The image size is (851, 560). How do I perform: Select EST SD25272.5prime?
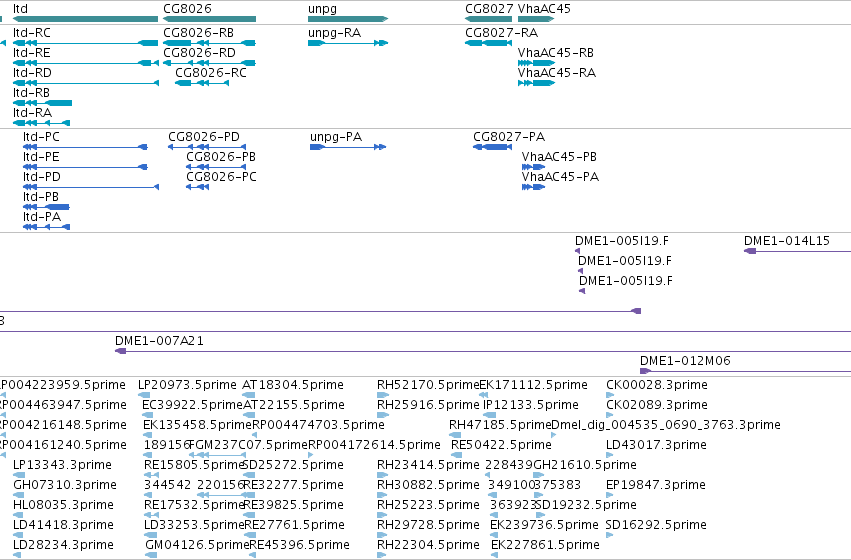(x=293, y=465)
